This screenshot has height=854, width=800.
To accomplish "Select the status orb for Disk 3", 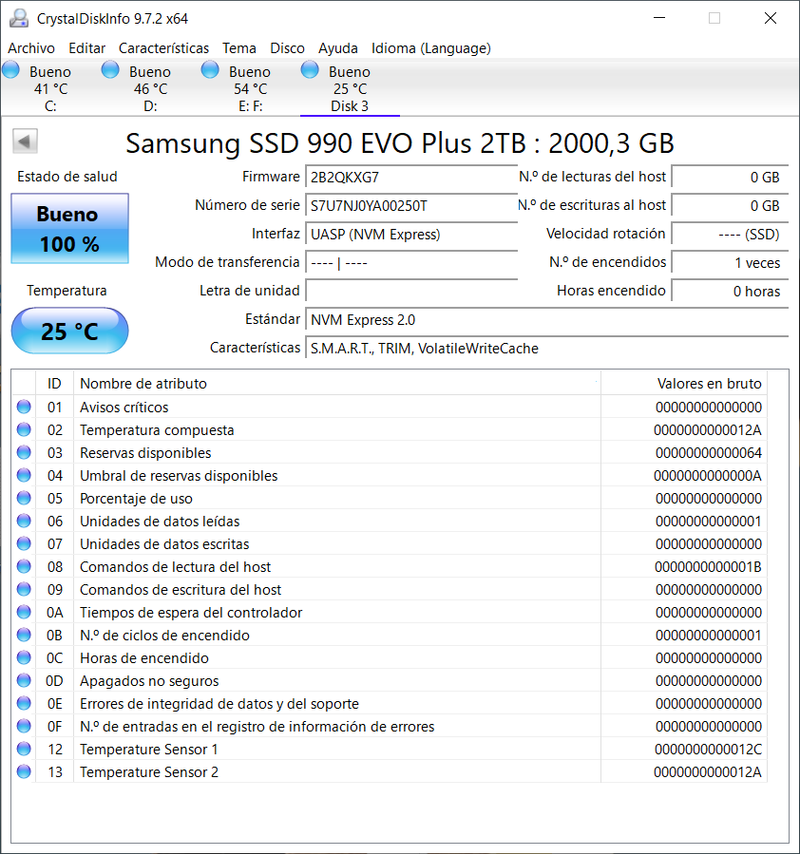I will tap(309, 70).
